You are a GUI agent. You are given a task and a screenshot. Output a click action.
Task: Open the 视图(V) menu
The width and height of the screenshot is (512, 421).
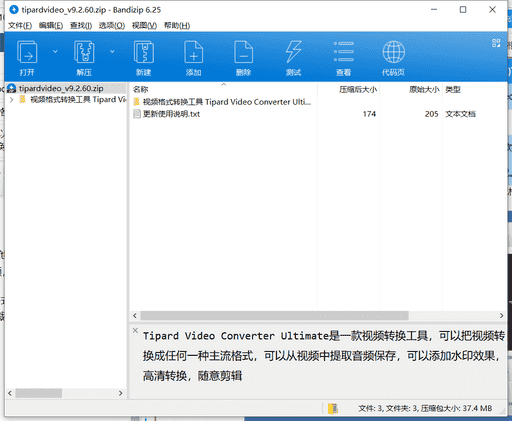click(144, 26)
